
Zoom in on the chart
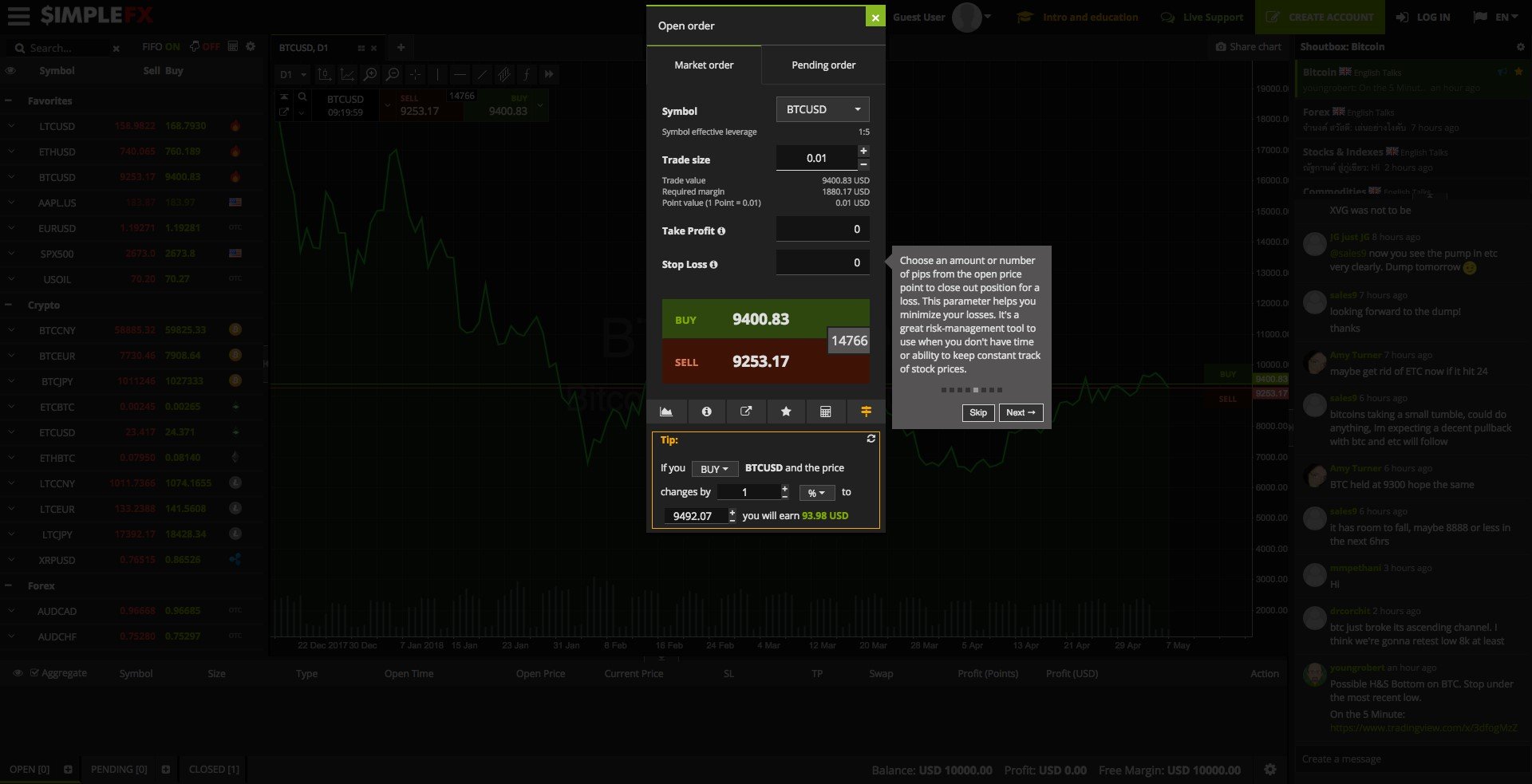[x=370, y=74]
